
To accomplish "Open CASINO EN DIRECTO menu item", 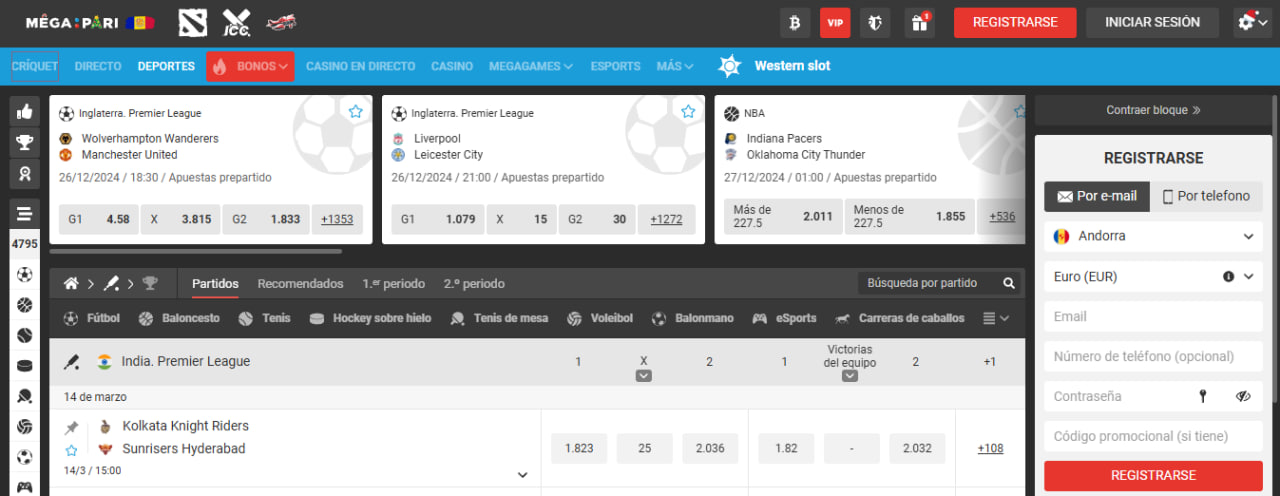I will click(361, 66).
